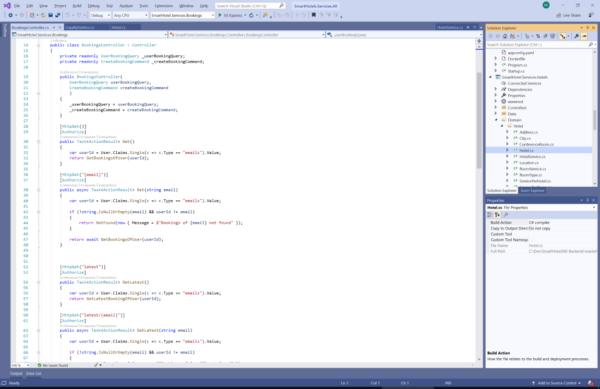Pin the BookingsController.cs tab
Screen dimensions: 600x389
tap(54, 28)
